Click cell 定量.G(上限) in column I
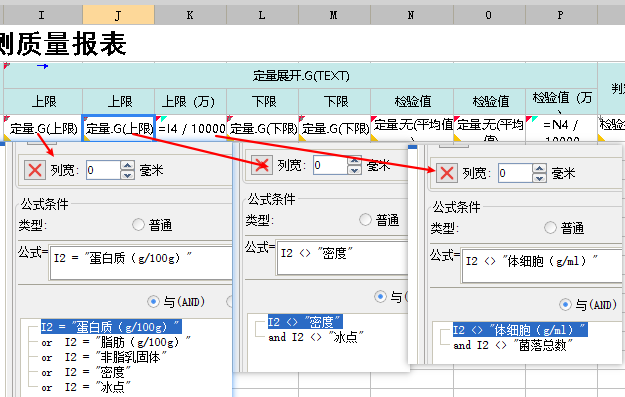 [43, 128]
